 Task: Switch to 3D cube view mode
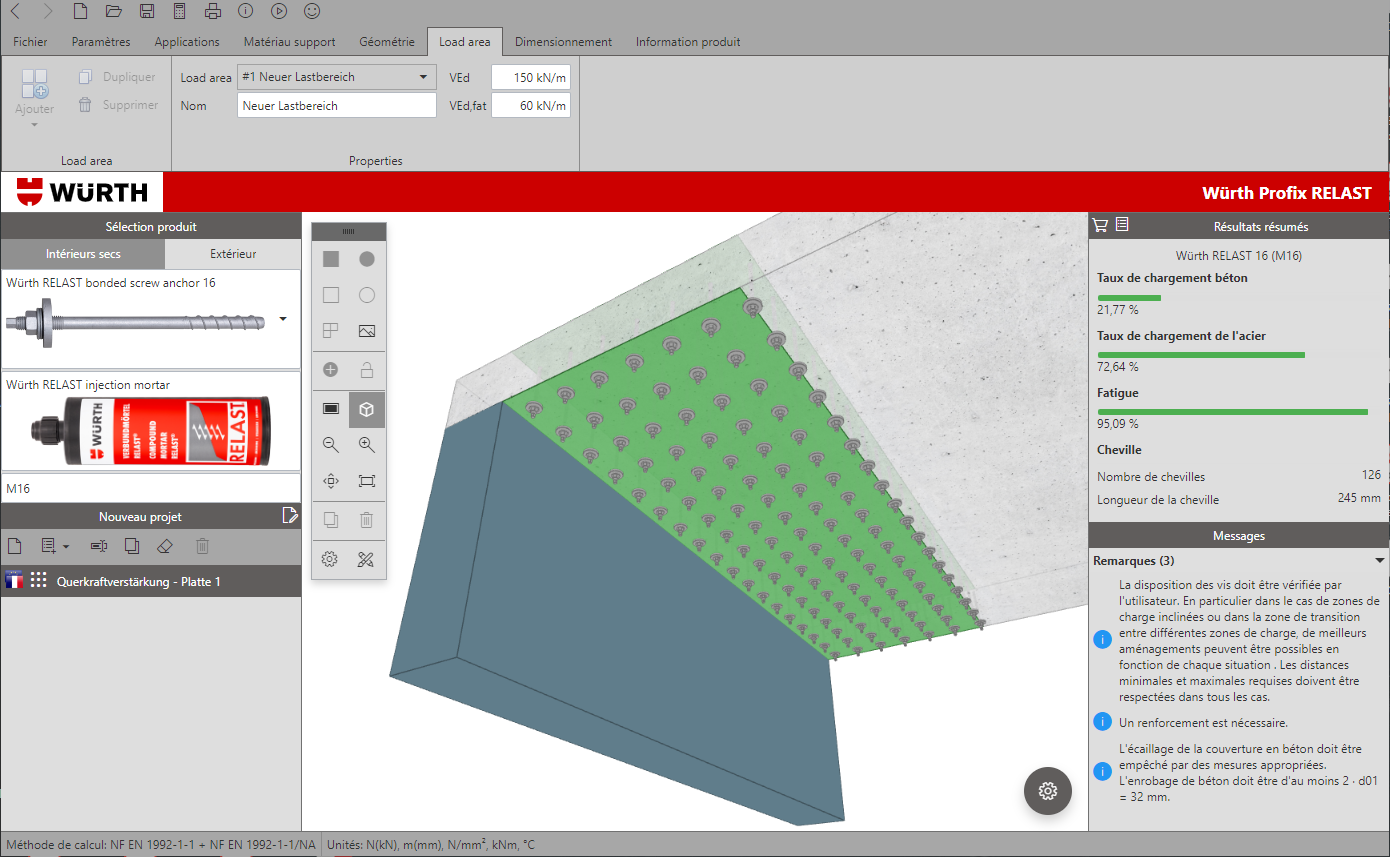pyautogui.click(x=367, y=409)
